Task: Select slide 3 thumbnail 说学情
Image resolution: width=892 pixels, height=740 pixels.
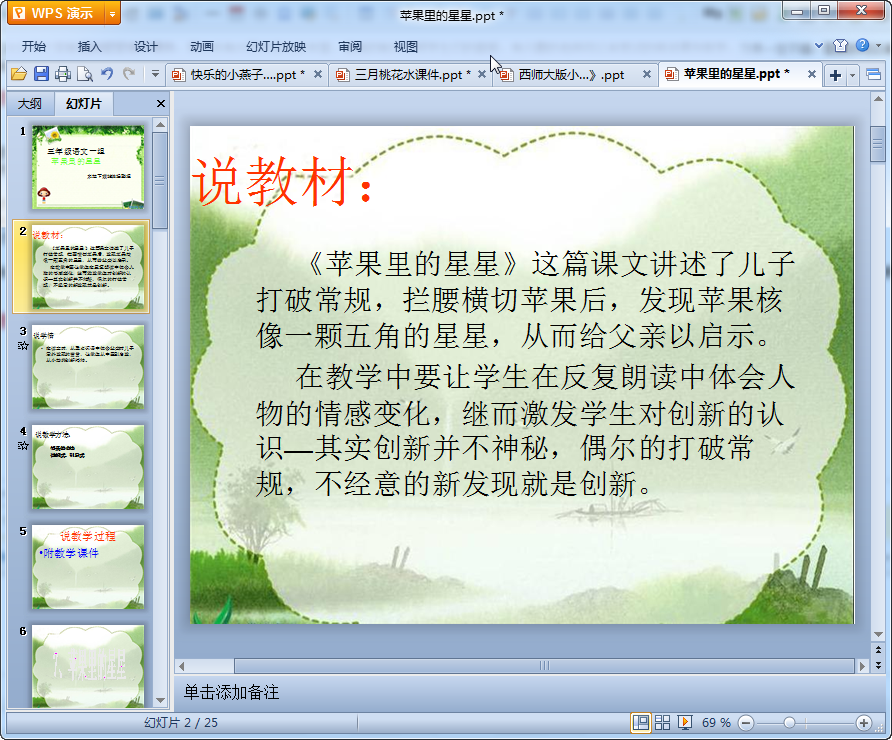Action: (88, 367)
